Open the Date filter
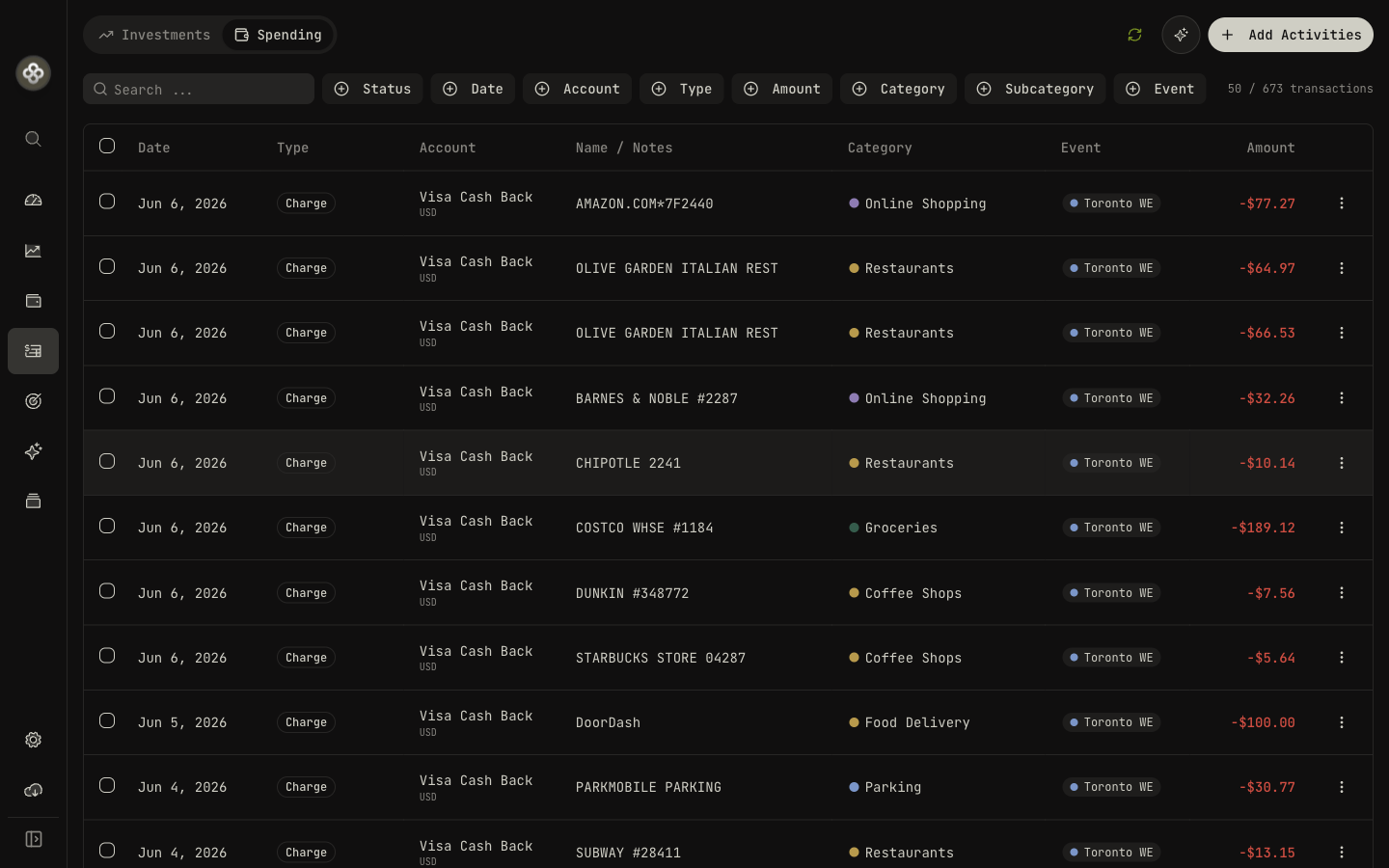Image resolution: width=1389 pixels, height=868 pixels. (x=473, y=89)
